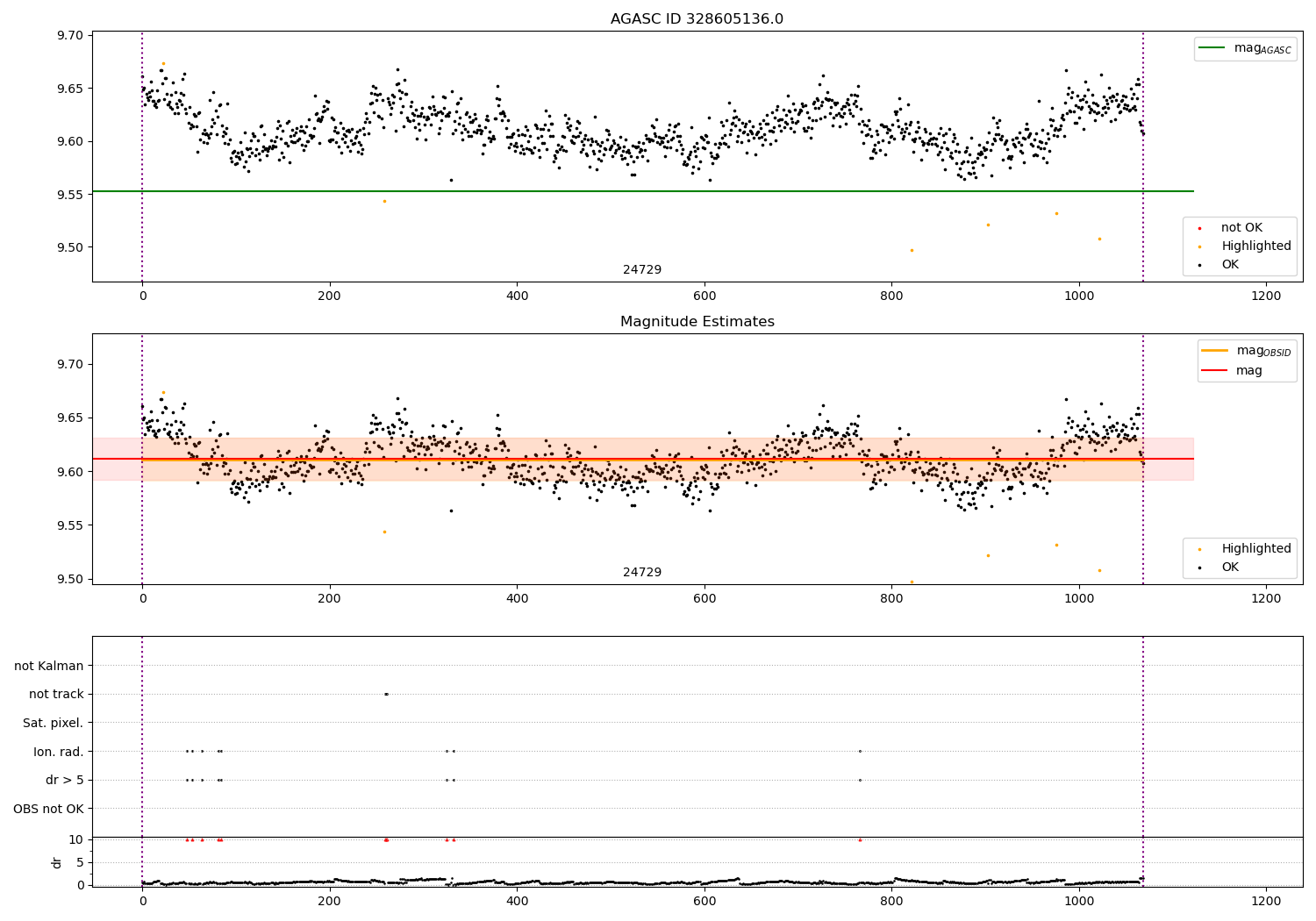Click the 'dr > 5' axis label
1316x921 pixels.
[65, 780]
